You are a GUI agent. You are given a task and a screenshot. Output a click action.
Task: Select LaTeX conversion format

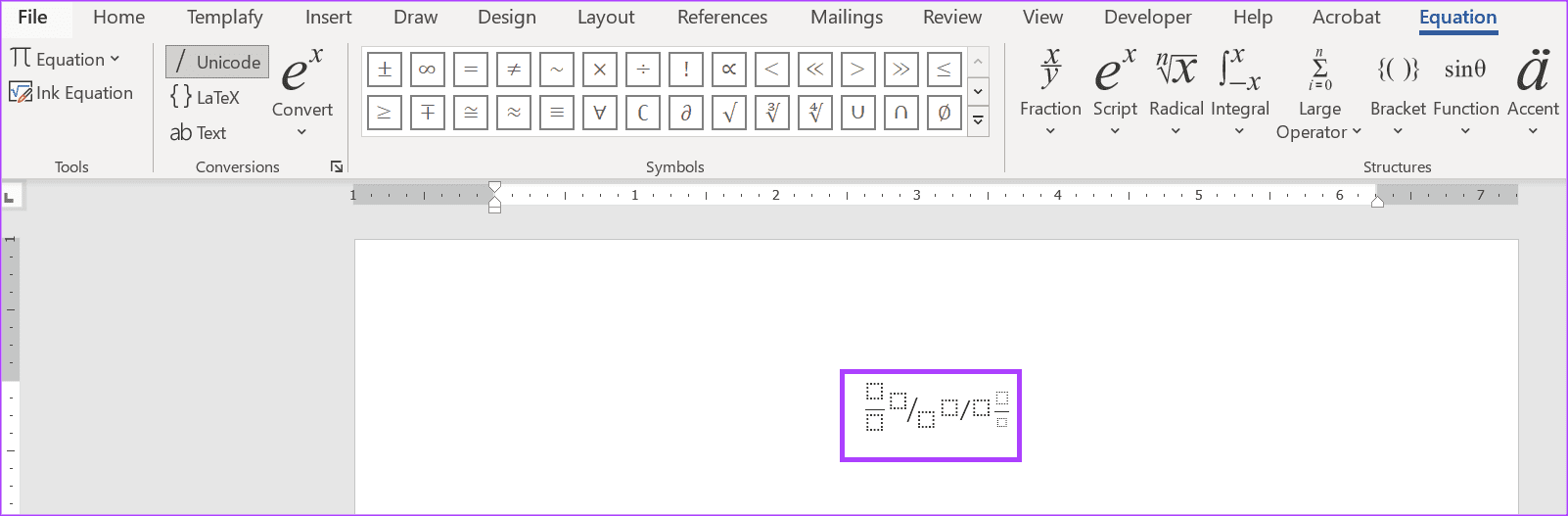[x=206, y=97]
